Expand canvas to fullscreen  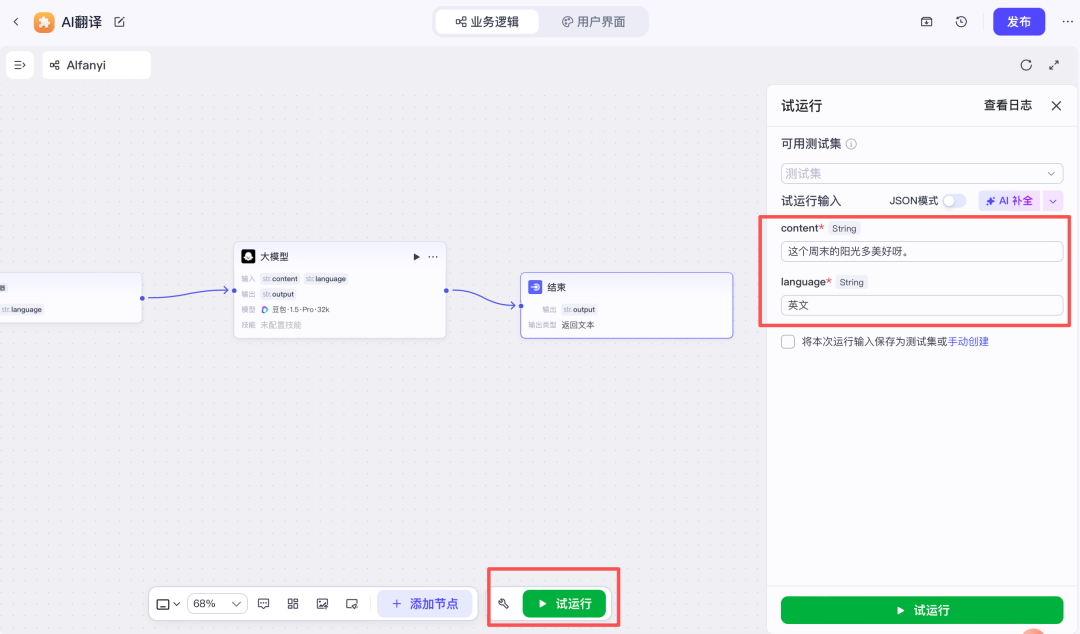[x=1054, y=65]
